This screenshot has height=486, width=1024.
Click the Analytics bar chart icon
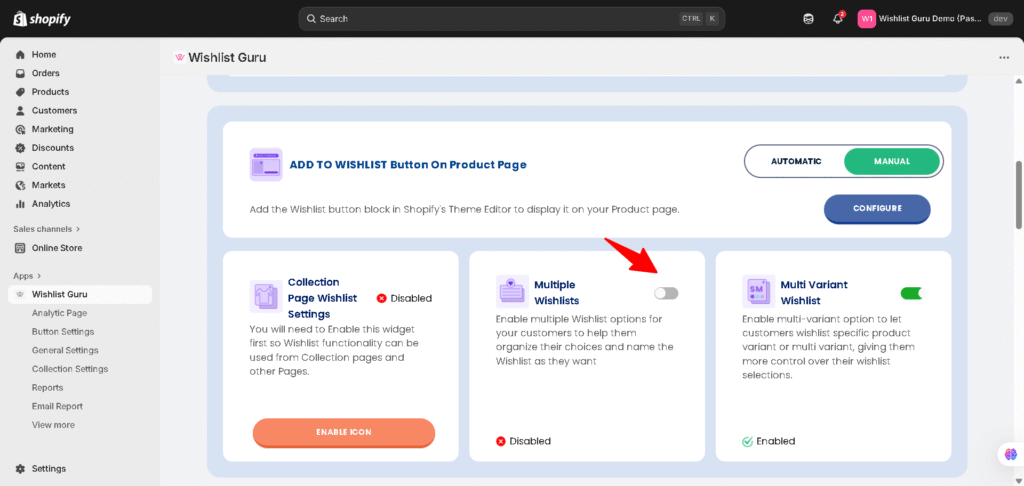pos(20,204)
